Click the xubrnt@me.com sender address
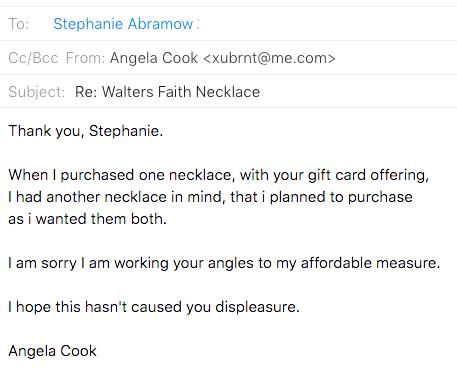Screen dimensions: 457x384 coord(269,58)
